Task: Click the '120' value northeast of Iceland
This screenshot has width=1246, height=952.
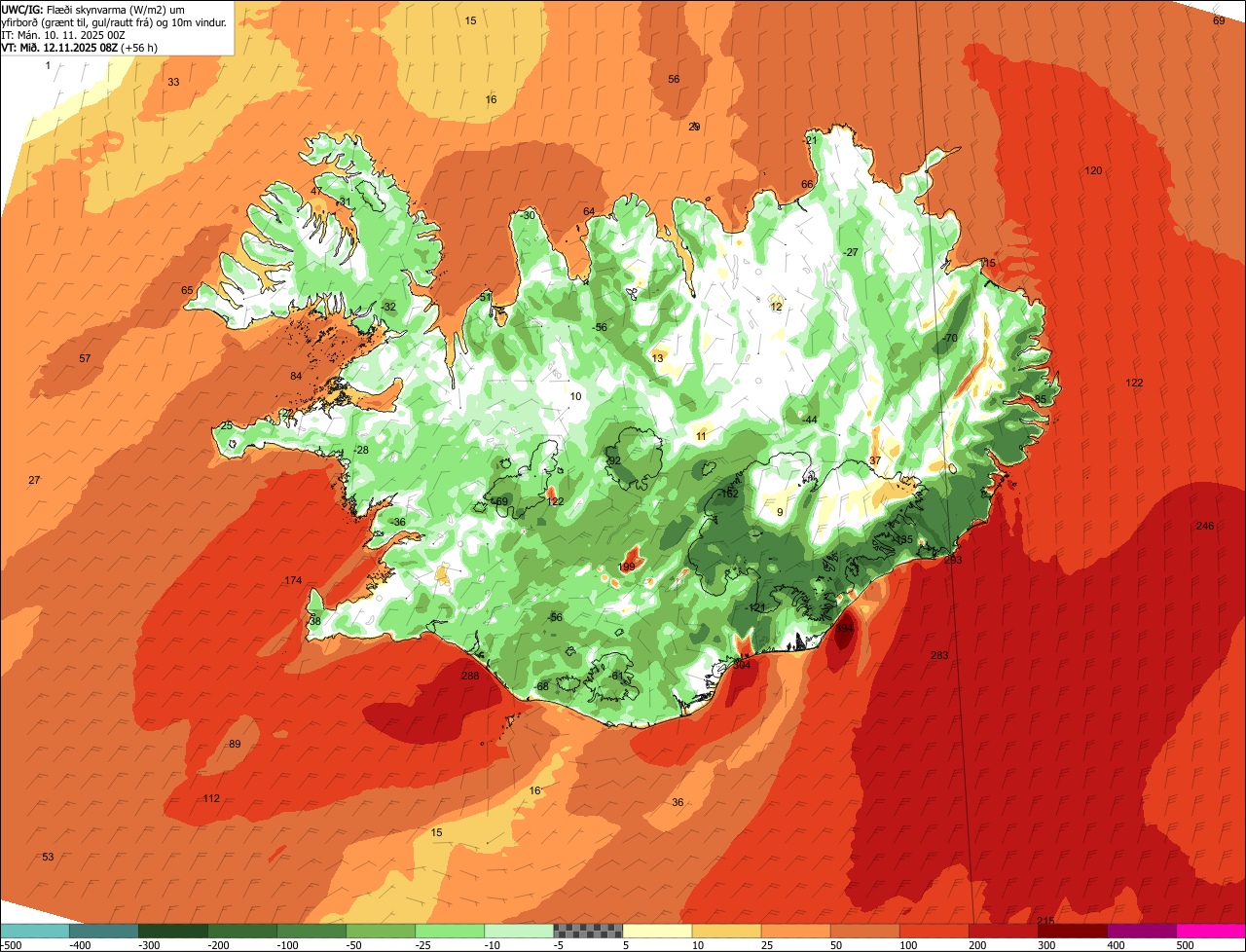Action: [x=1093, y=170]
